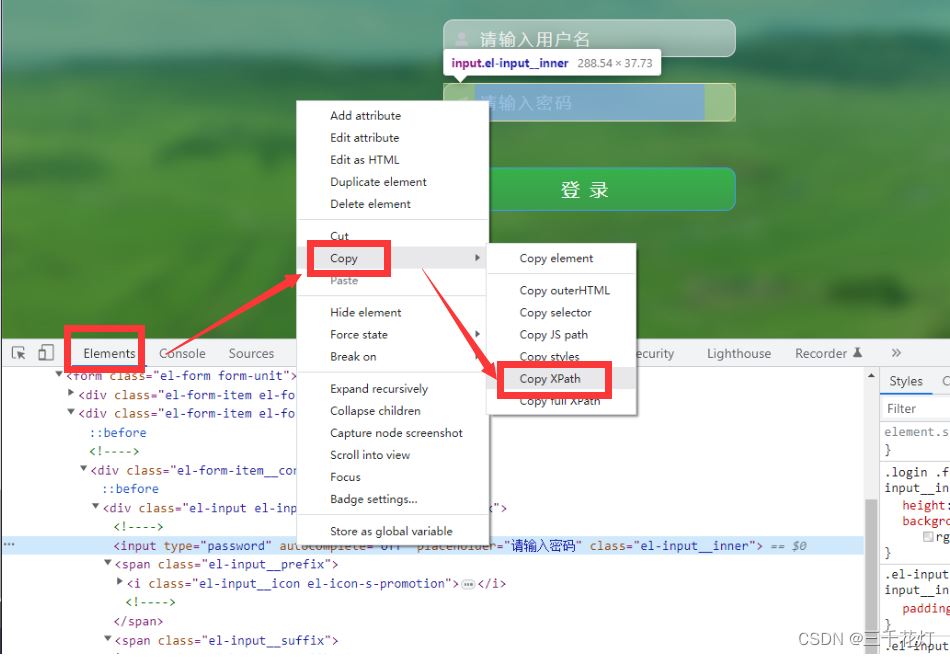Click the three-dot handle beside selected input row
Screen dimensions: 950x657
pyautogui.click(x=9, y=546)
